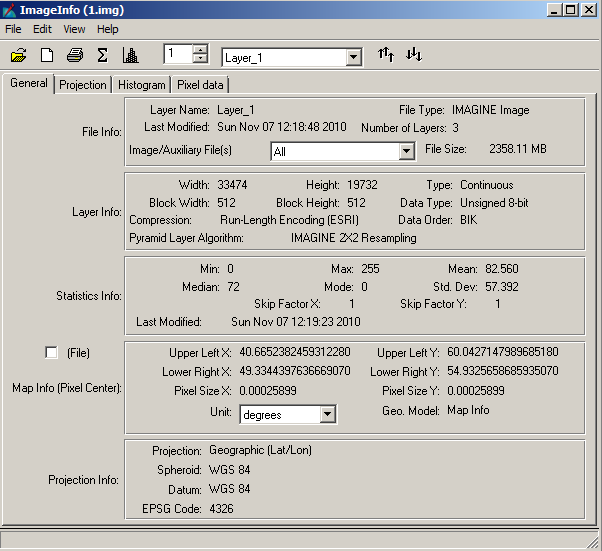The height and width of the screenshot is (551, 602).
Task: Click the next layer up-arrows icon
Action: tap(386, 55)
